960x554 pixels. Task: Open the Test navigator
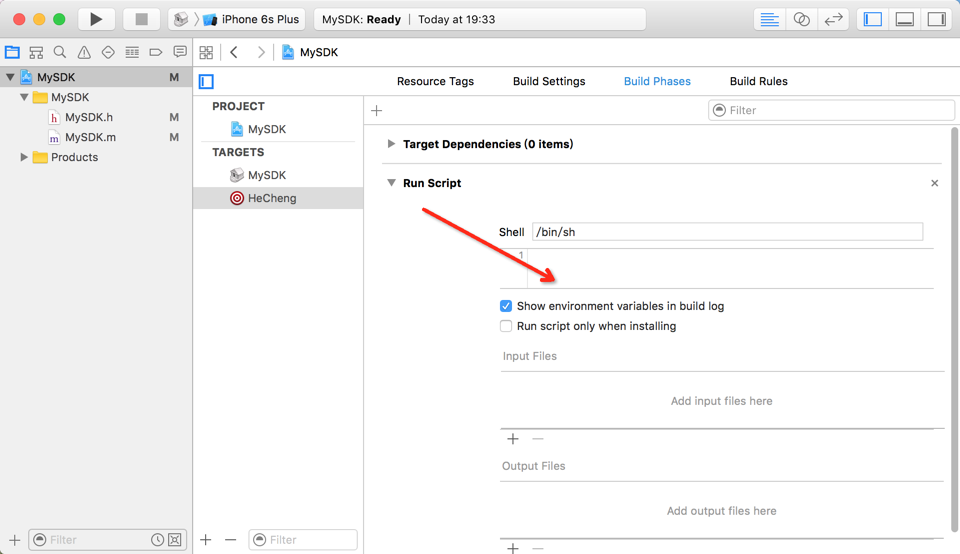(x=108, y=52)
